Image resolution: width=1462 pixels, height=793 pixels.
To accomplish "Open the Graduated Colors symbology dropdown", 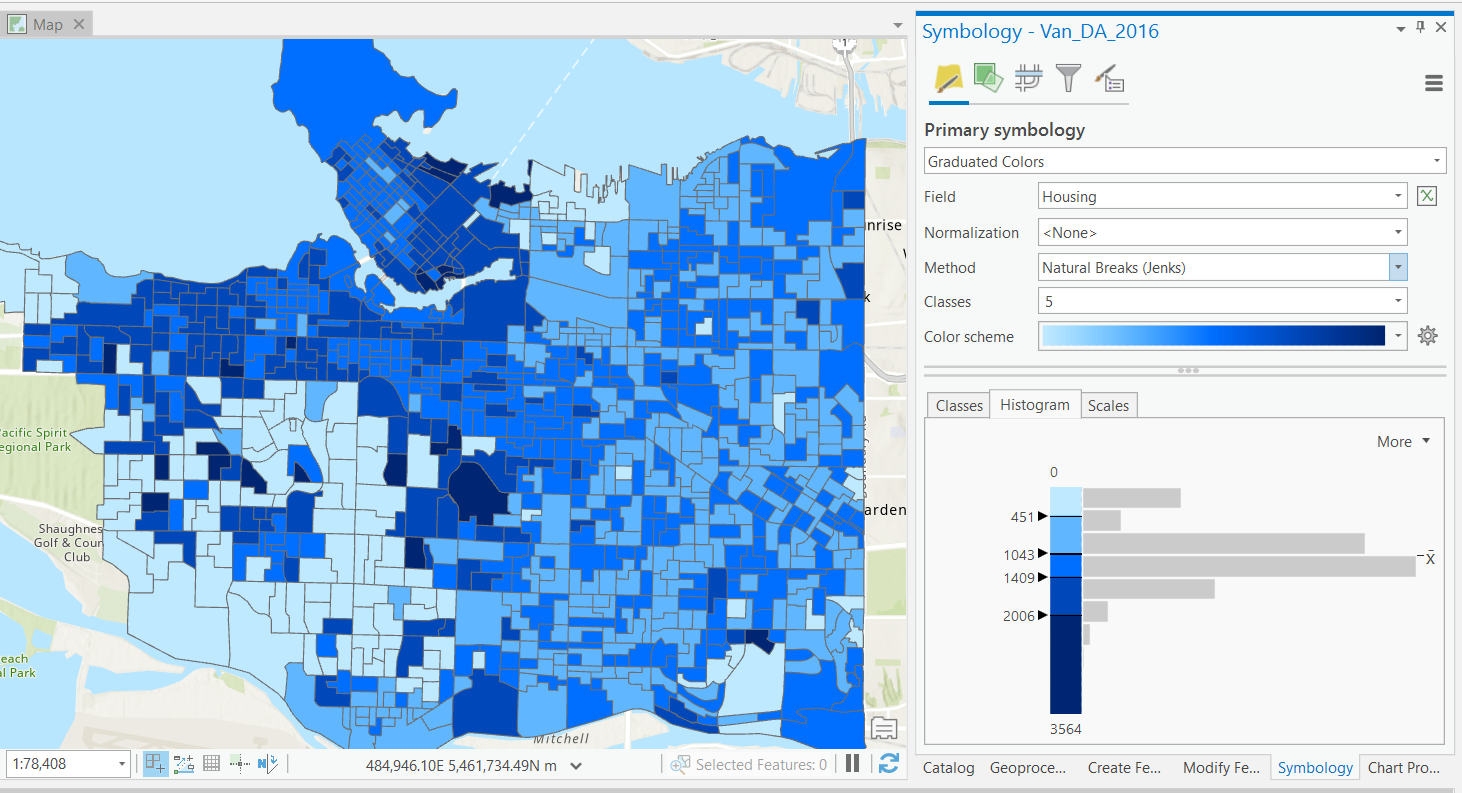I will [x=1185, y=161].
